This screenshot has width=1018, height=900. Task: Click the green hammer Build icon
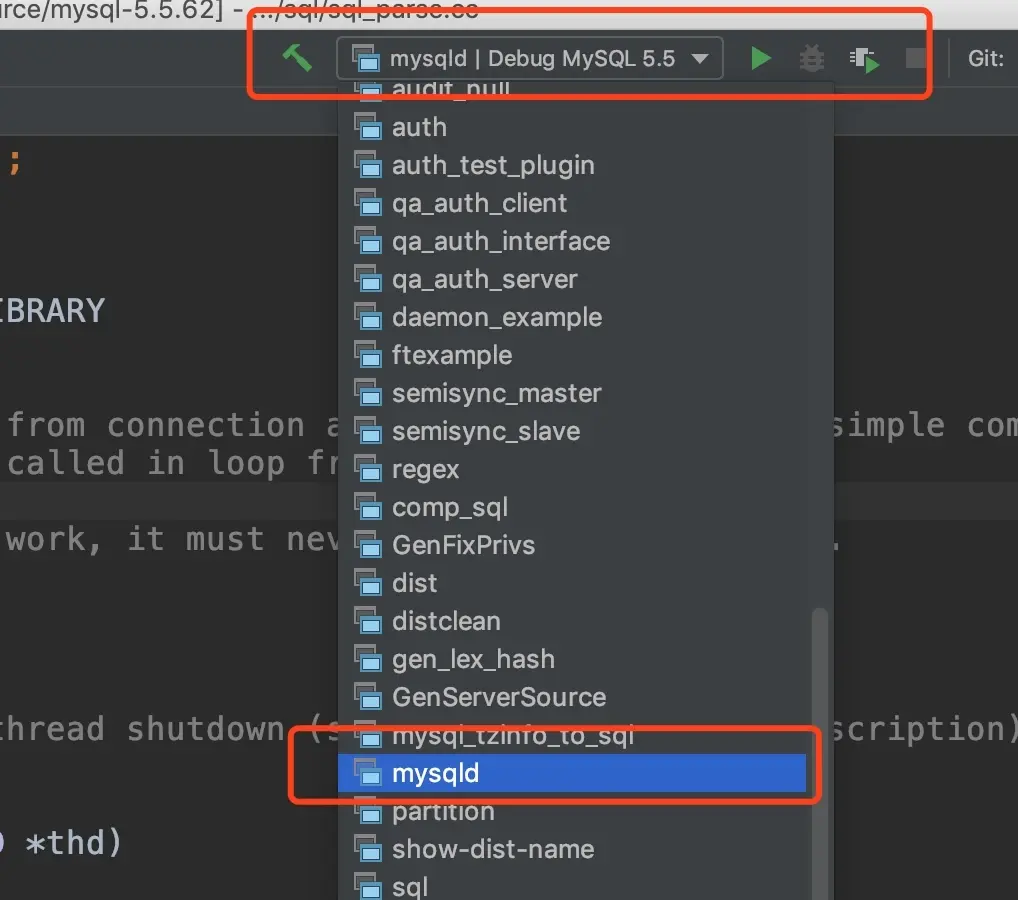[x=297, y=58]
